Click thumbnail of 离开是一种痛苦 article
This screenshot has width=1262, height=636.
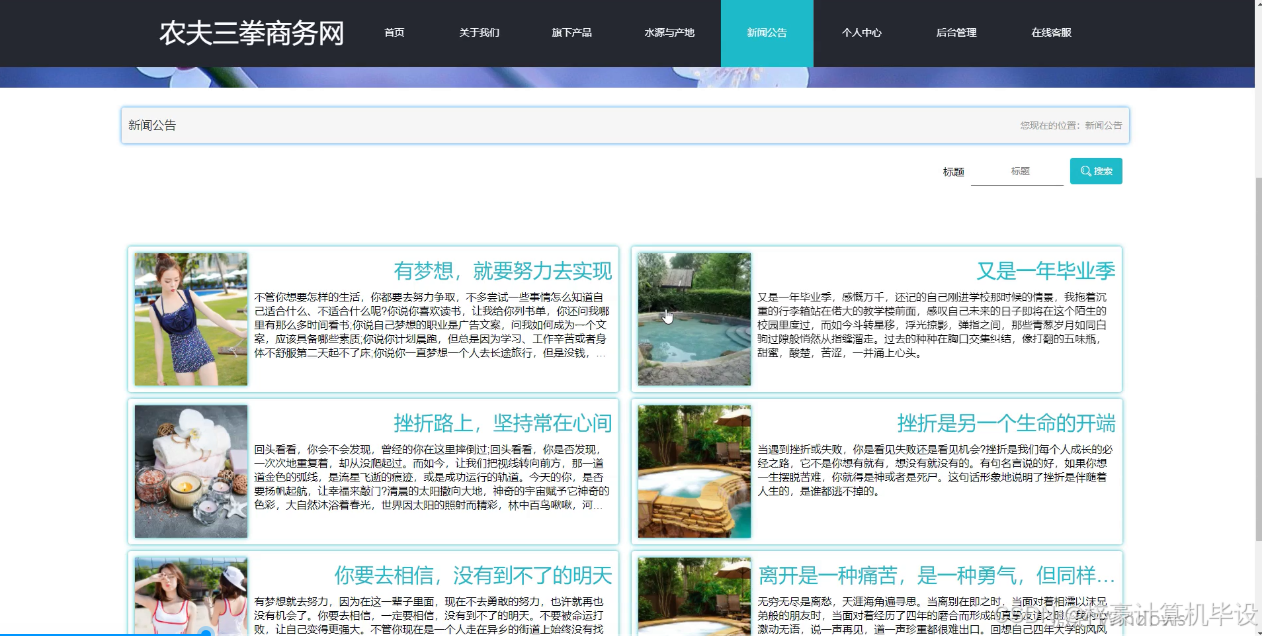(694, 595)
